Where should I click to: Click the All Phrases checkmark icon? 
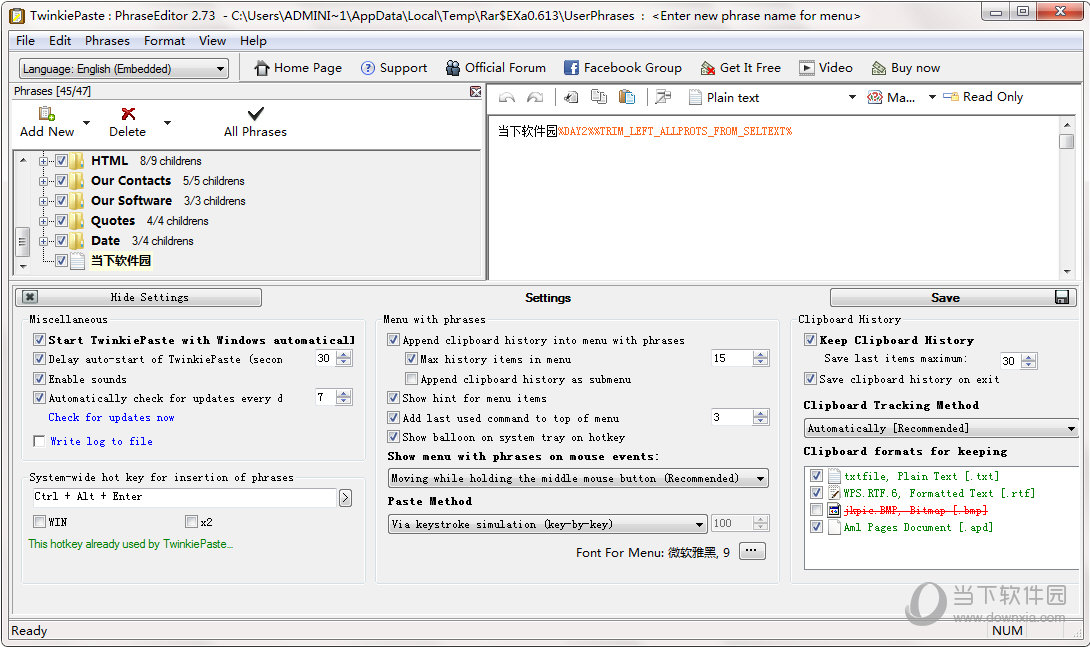(x=256, y=113)
